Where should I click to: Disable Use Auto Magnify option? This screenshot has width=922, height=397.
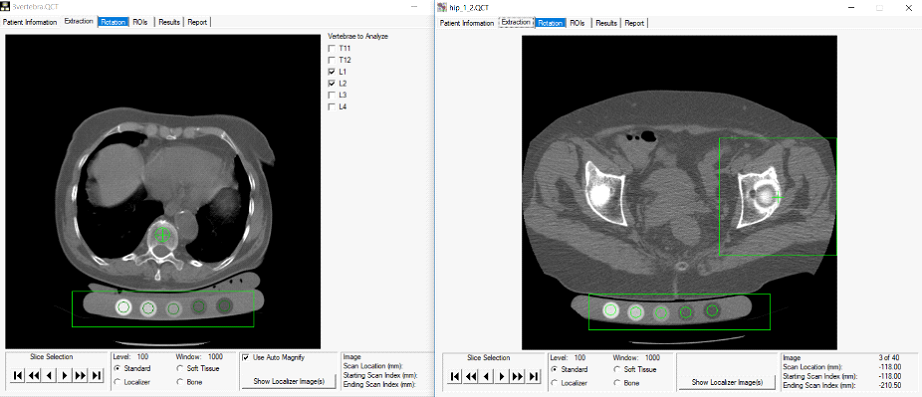point(246,357)
